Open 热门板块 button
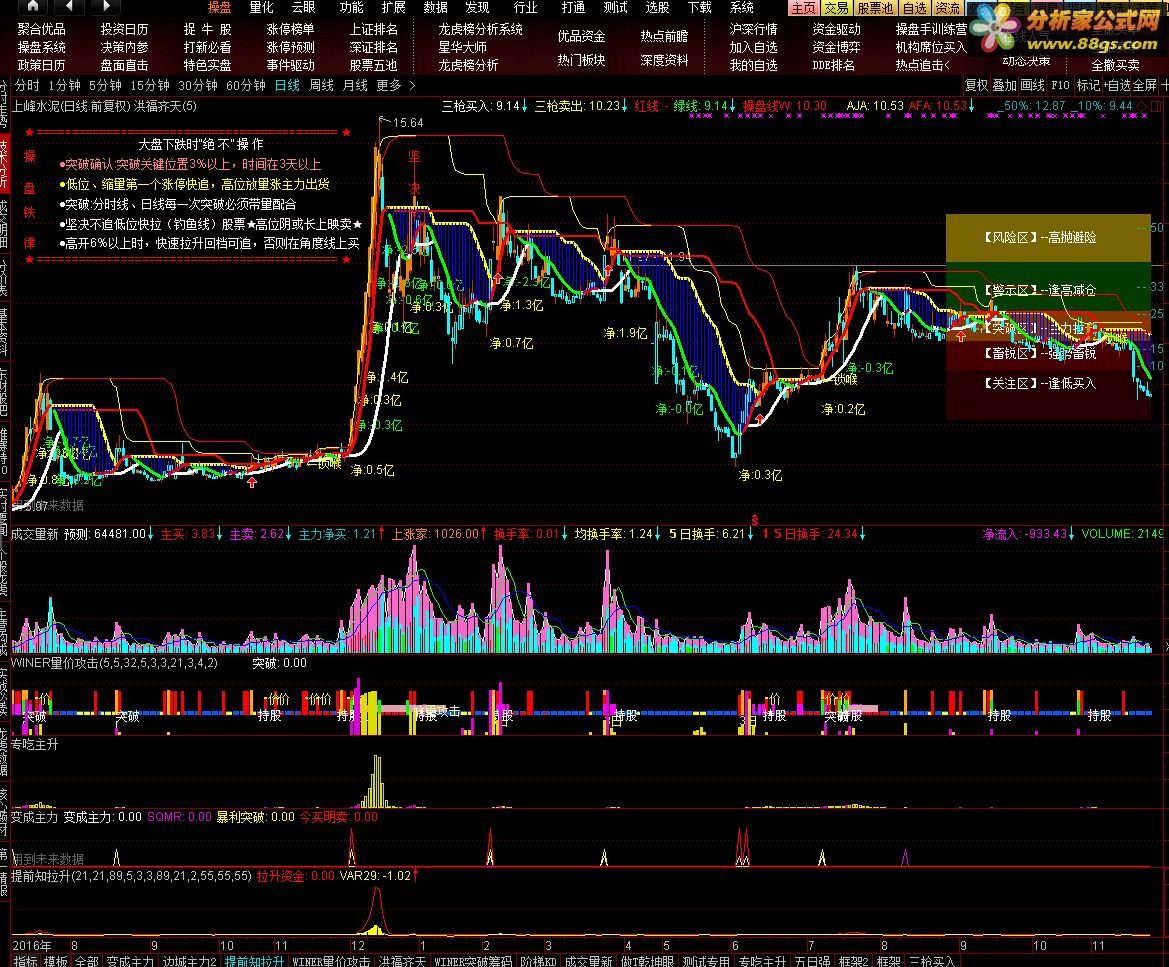This screenshot has width=1169, height=967. (581, 60)
